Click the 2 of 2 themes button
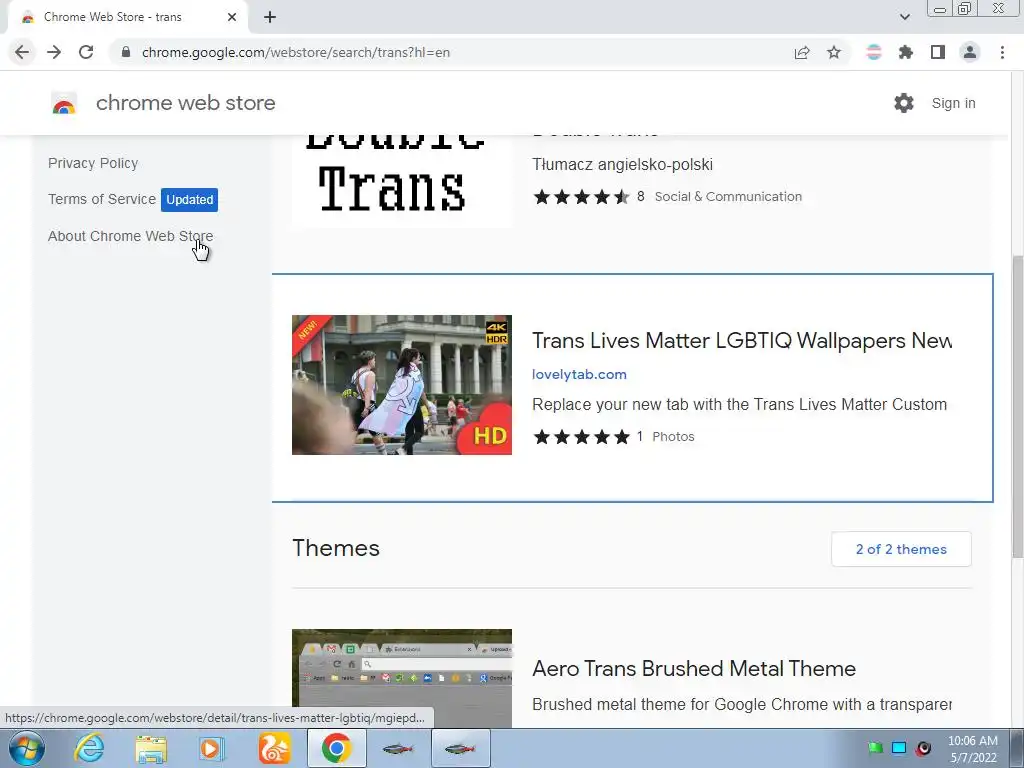1024x768 pixels. (x=901, y=549)
